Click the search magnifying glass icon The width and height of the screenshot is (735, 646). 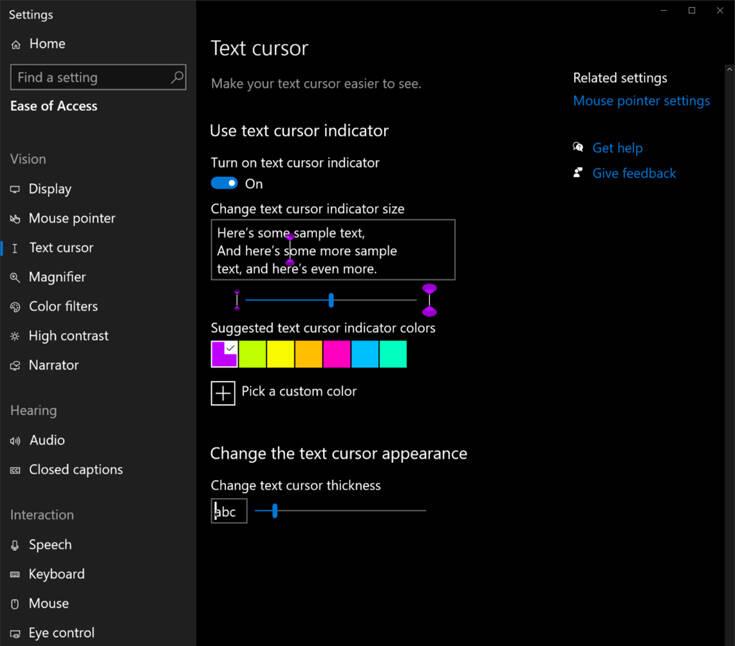coord(177,77)
